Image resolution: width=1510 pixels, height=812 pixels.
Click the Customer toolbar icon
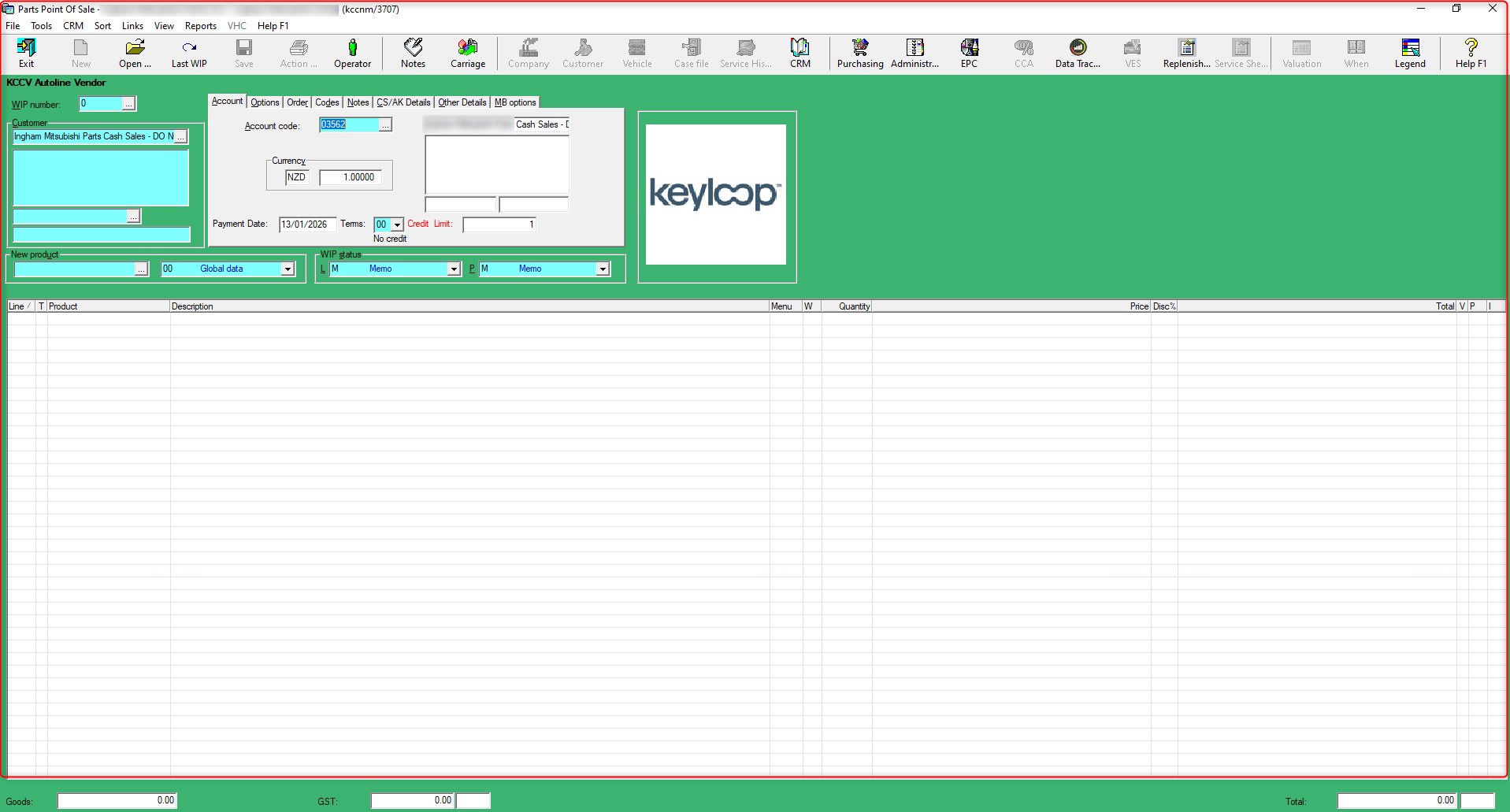coord(583,54)
